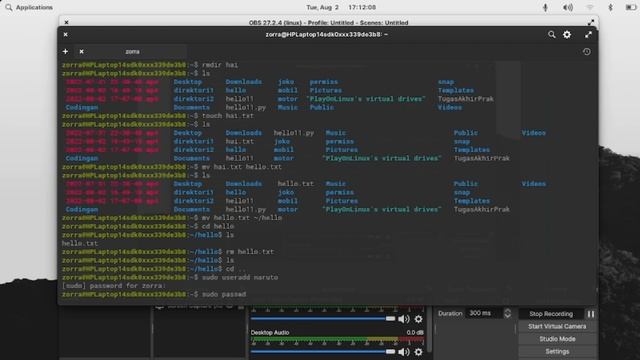Open OBS Settings button
This screenshot has height=360, width=640.
[x=557, y=351]
